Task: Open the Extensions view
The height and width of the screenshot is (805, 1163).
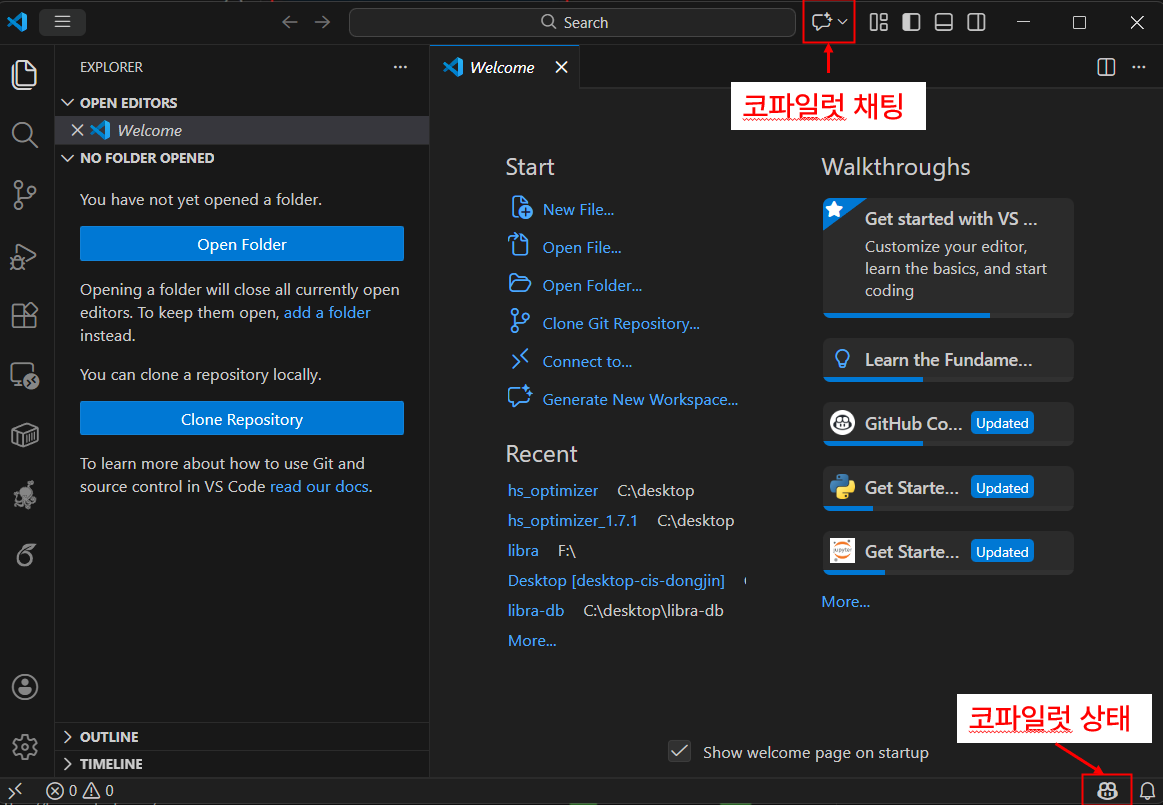Action: (x=25, y=316)
